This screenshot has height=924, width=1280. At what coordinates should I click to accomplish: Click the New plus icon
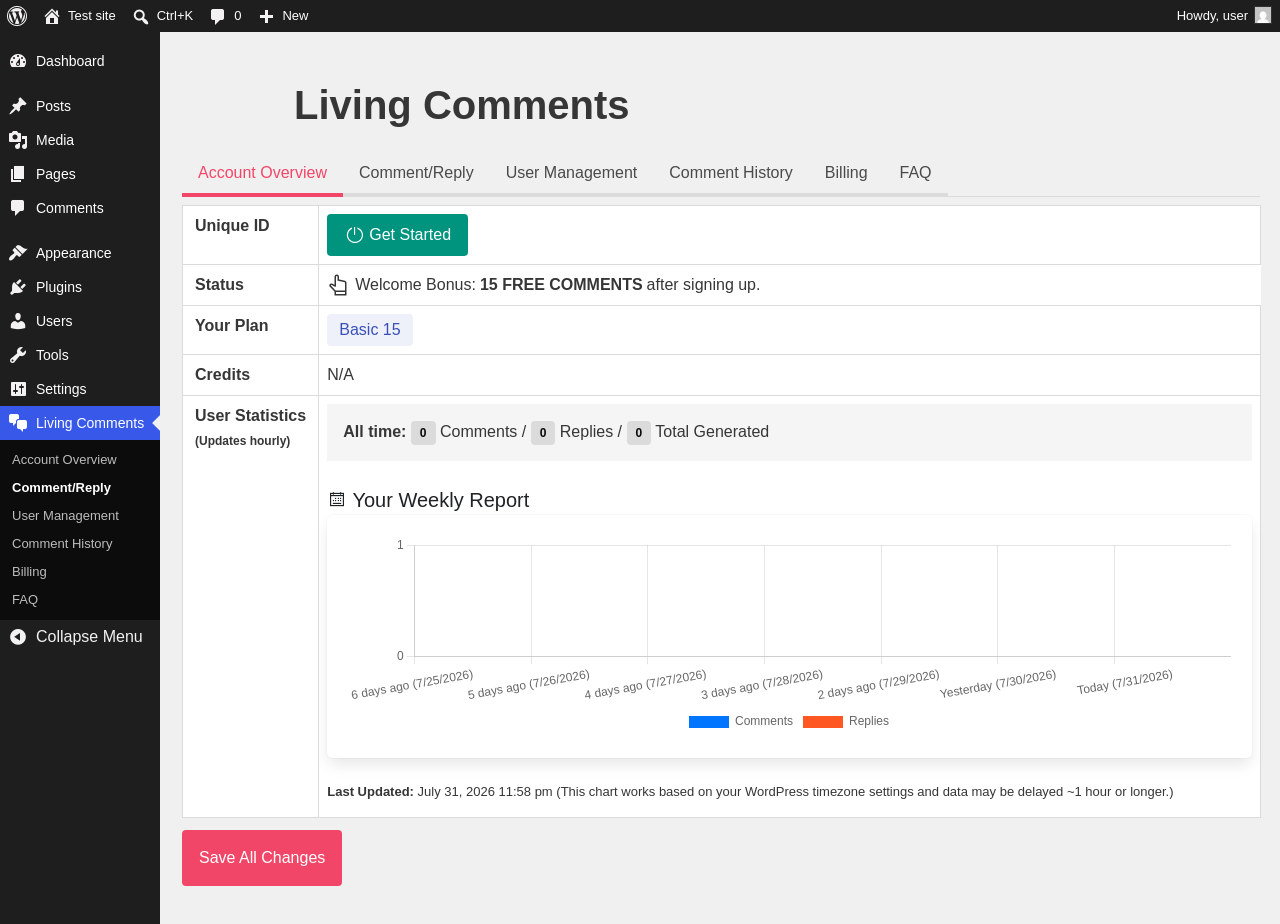(266, 16)
